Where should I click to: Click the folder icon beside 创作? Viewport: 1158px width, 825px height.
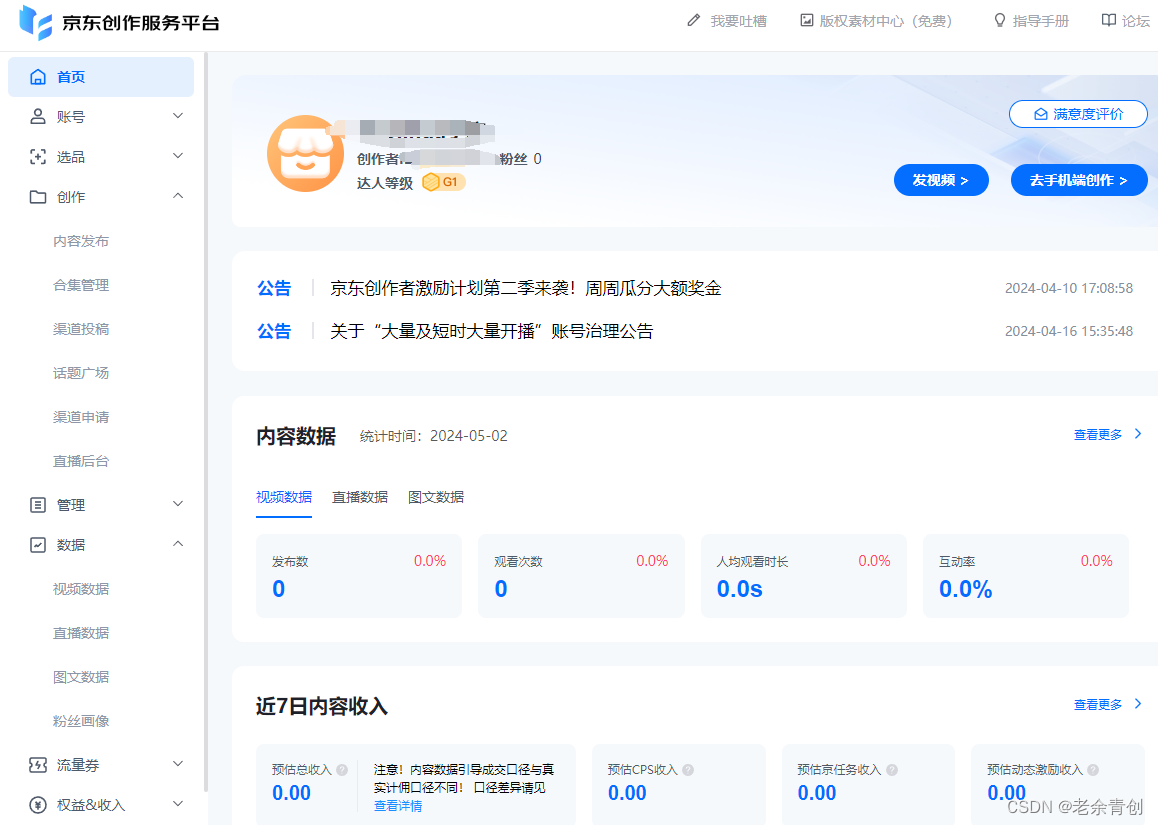38,196
